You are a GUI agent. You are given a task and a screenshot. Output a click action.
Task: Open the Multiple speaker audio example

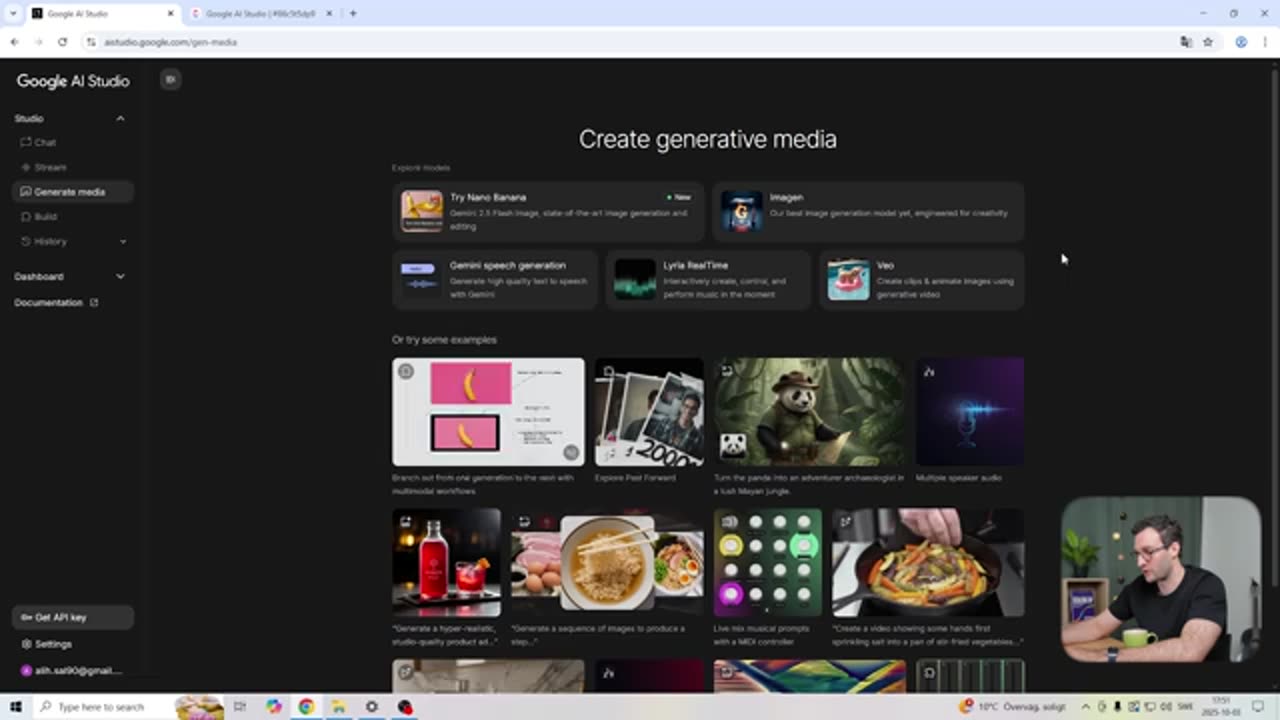pos(970,412)
